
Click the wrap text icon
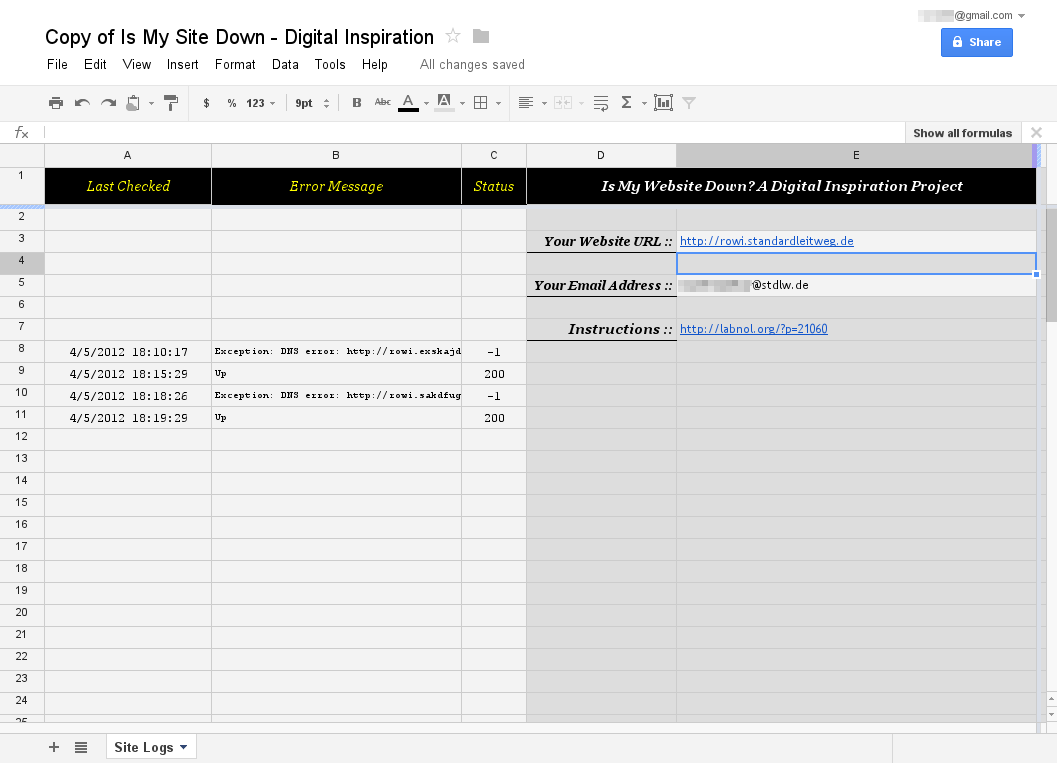601,103
